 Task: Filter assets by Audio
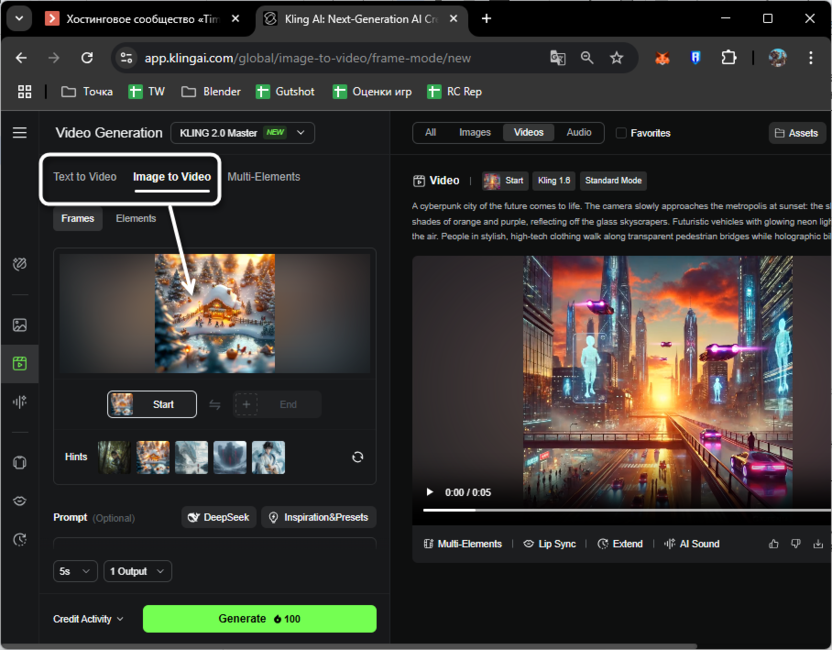point(579,133)
